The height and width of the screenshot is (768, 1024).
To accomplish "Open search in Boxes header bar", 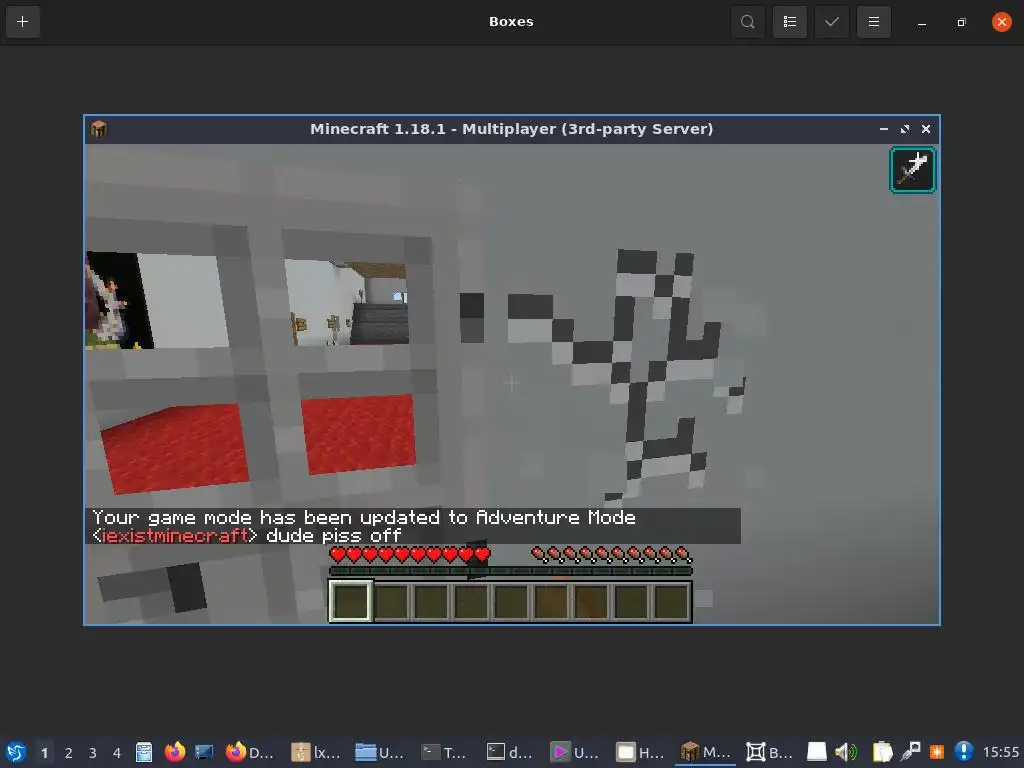I will tap(748, 22).
